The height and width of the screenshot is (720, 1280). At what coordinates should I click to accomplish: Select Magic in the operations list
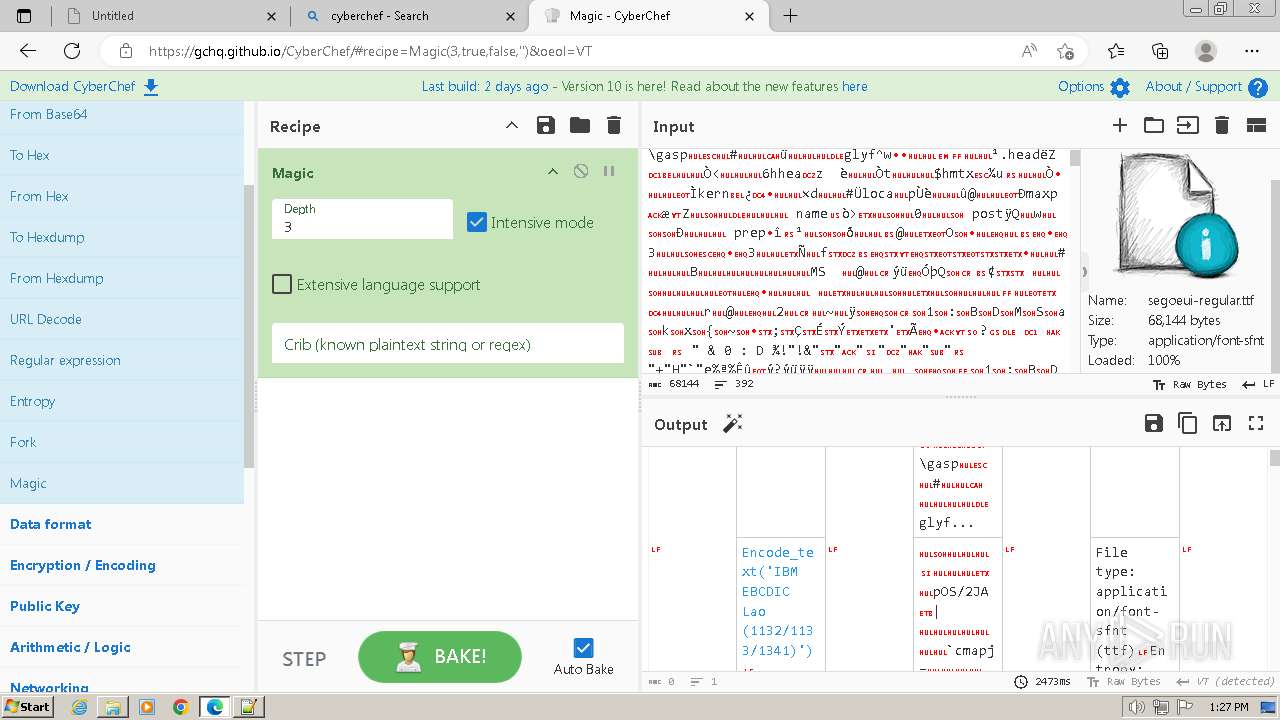pos(121,483)
